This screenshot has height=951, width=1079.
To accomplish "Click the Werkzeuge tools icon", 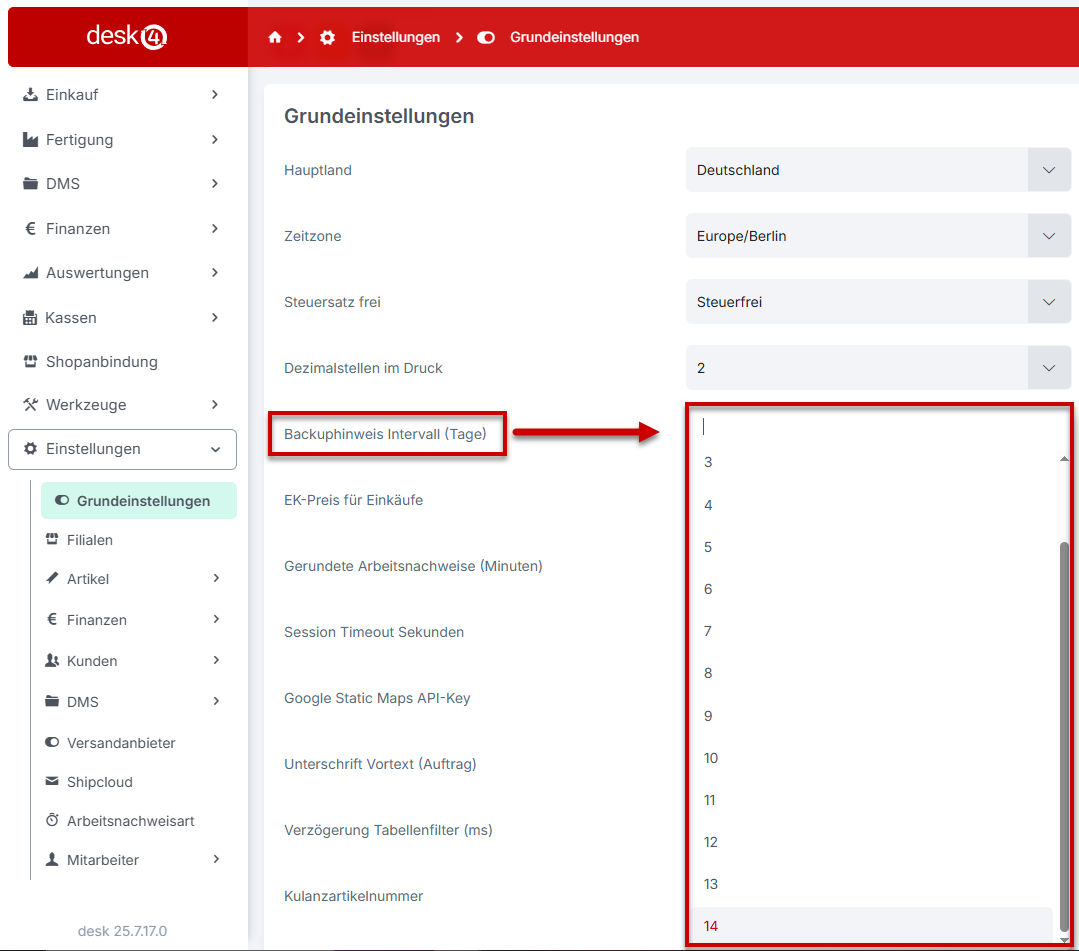I will (30, 405).
